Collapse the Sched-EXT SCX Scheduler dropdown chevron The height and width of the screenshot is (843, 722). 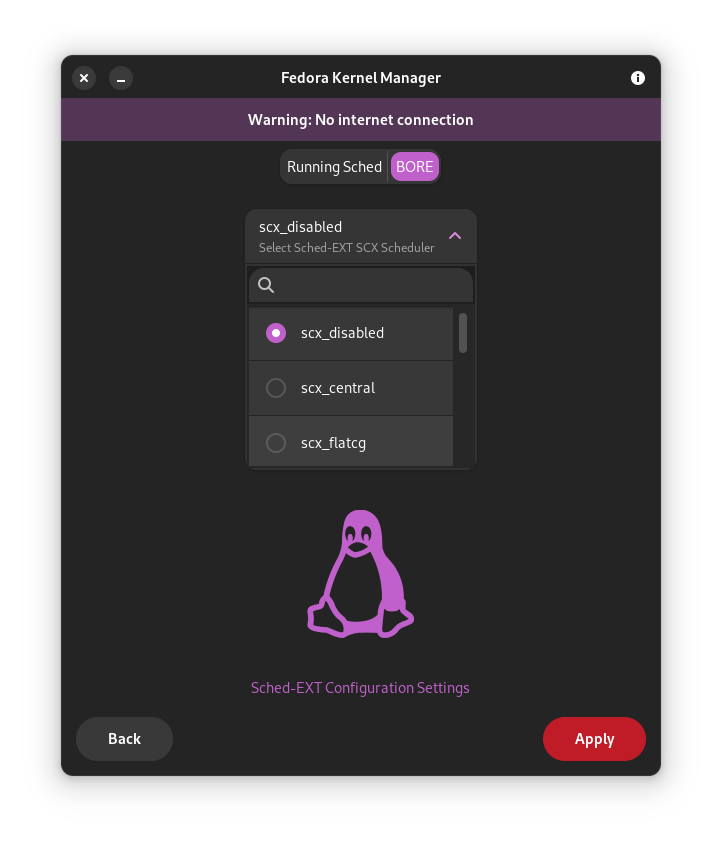455,236
